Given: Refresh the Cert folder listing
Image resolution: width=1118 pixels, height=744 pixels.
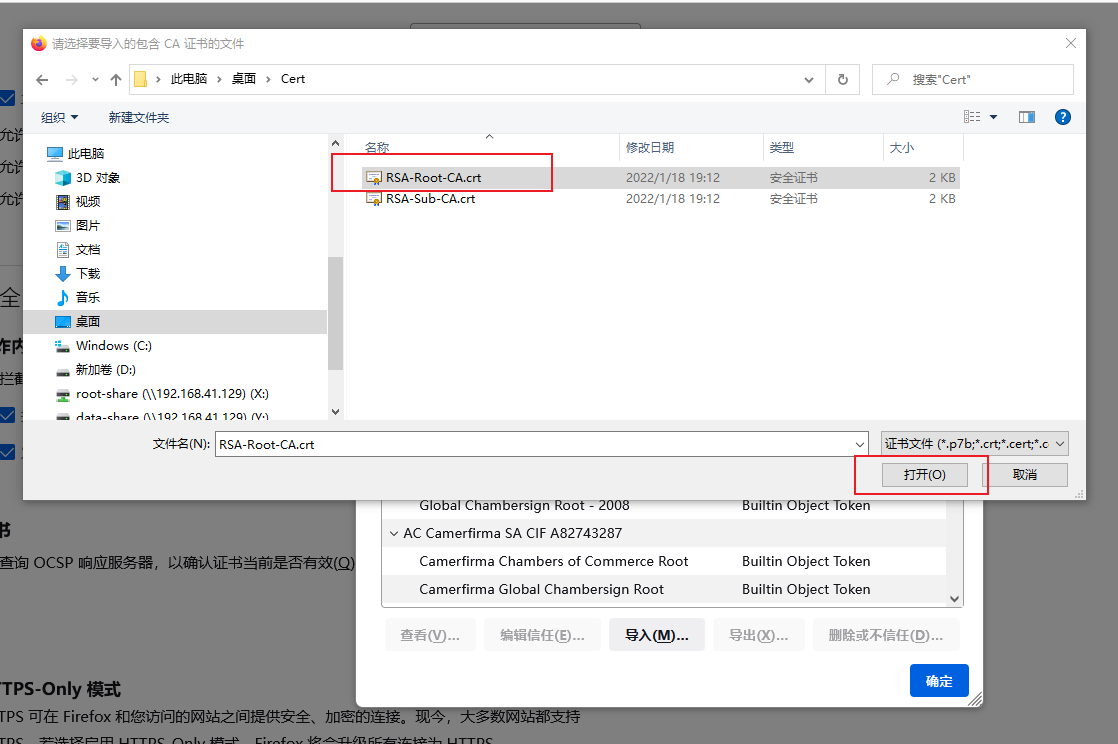Looking at the screenshot, I should tap(843, 80).
